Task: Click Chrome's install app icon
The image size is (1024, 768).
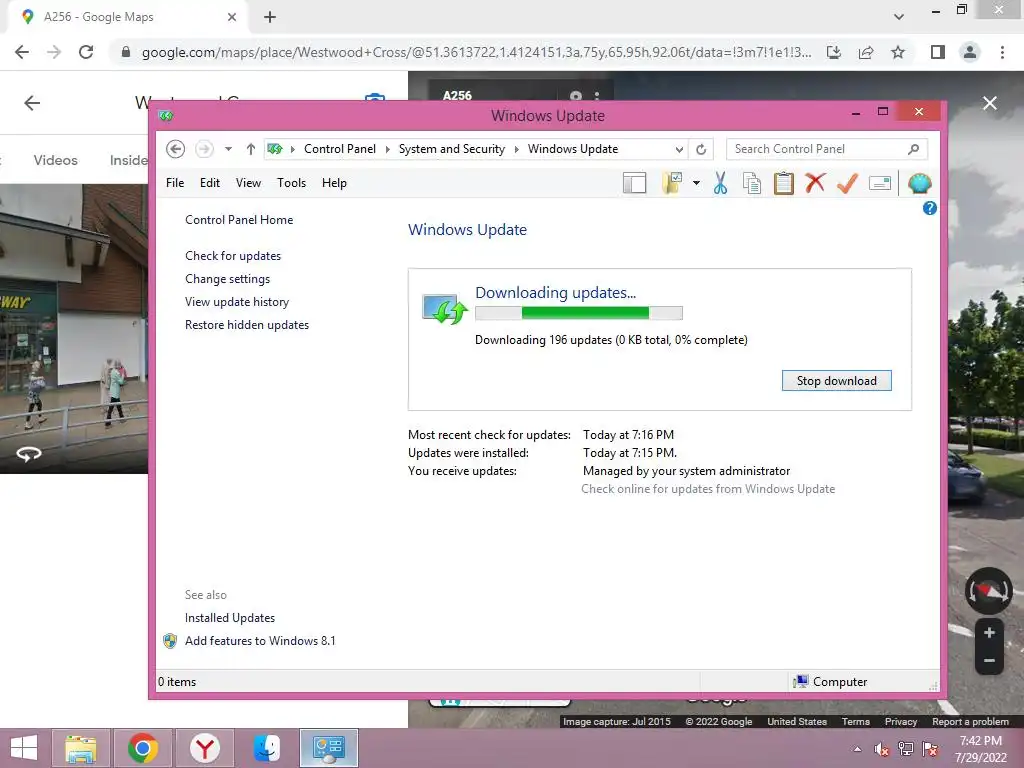Action: (834, 52)
